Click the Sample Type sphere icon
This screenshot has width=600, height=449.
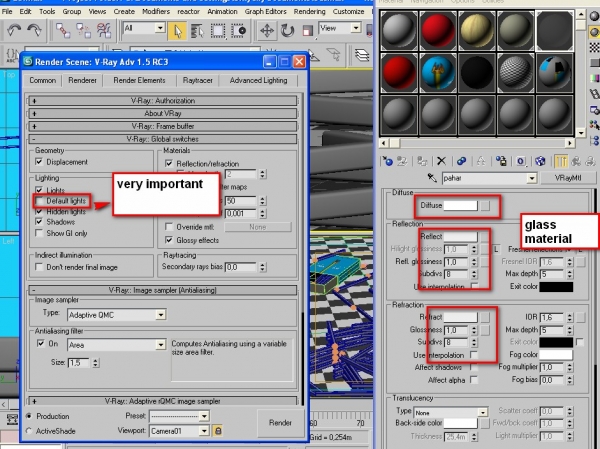click(594, 17)
